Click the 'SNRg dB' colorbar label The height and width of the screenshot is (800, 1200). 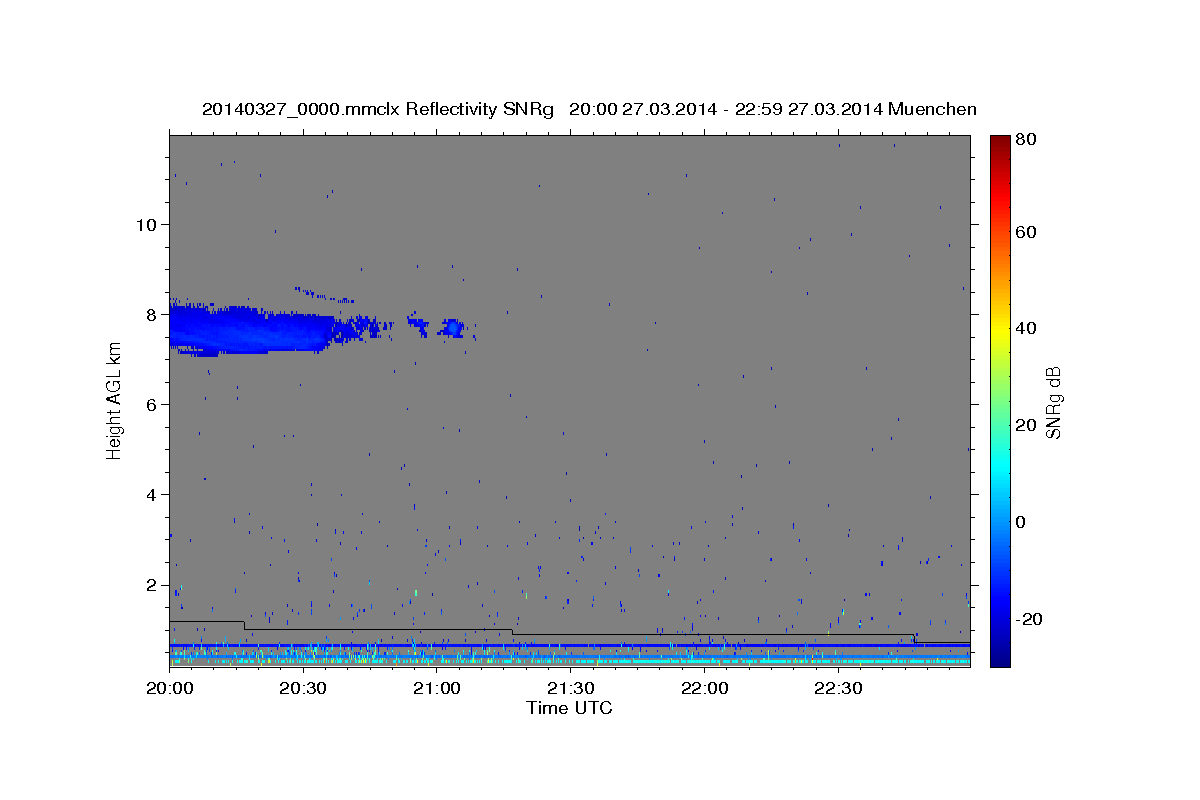coord(1053,401)
